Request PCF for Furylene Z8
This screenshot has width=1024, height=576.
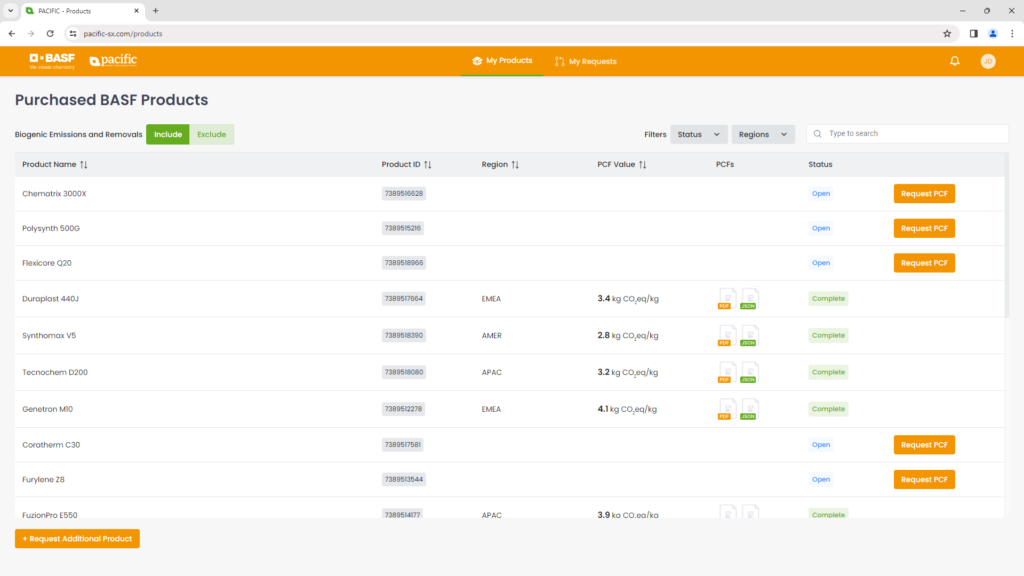tap(924, 479)
